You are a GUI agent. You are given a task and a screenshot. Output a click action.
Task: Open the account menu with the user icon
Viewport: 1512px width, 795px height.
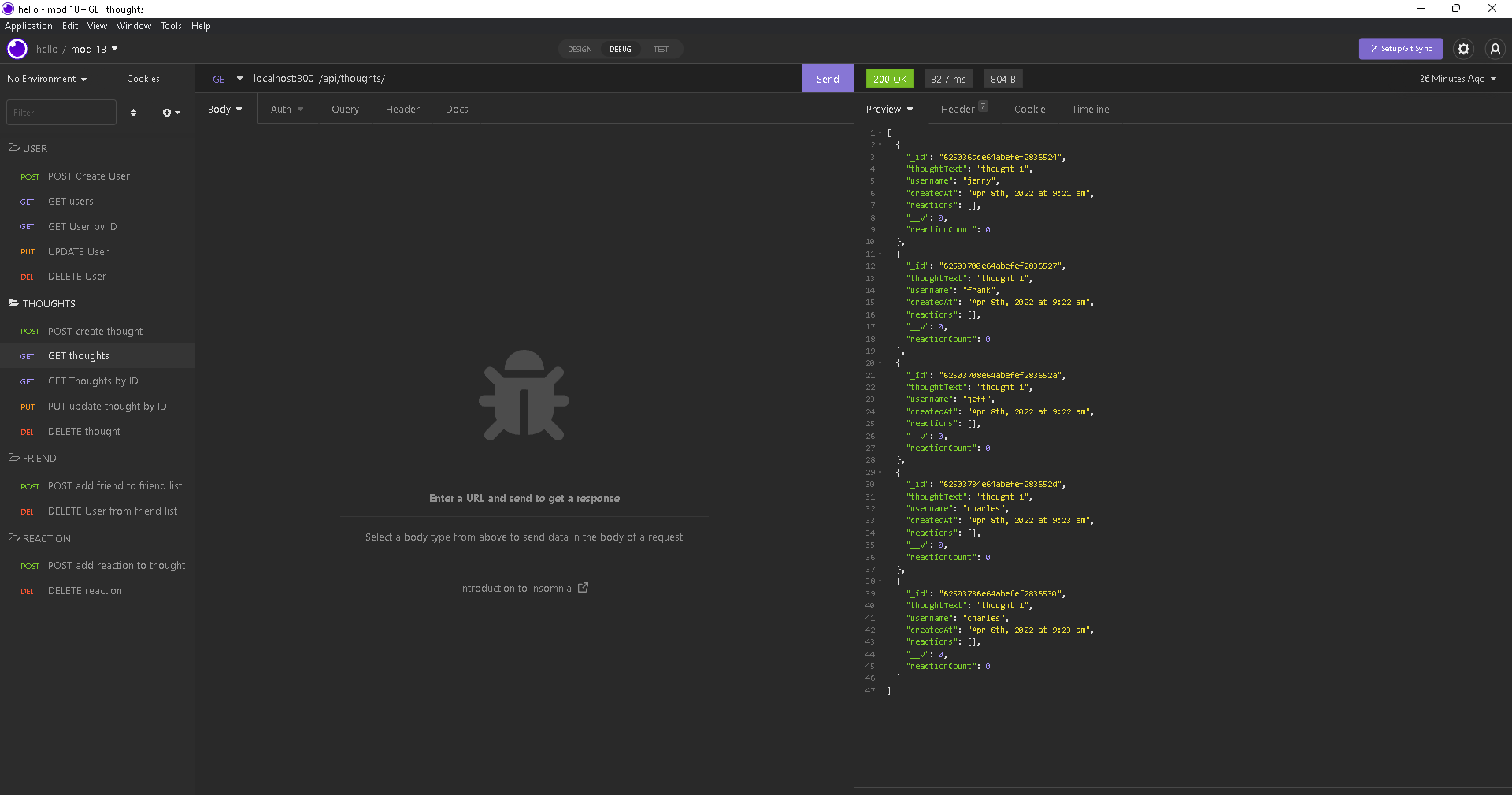pyautogui.click(x=1495, y=49)
